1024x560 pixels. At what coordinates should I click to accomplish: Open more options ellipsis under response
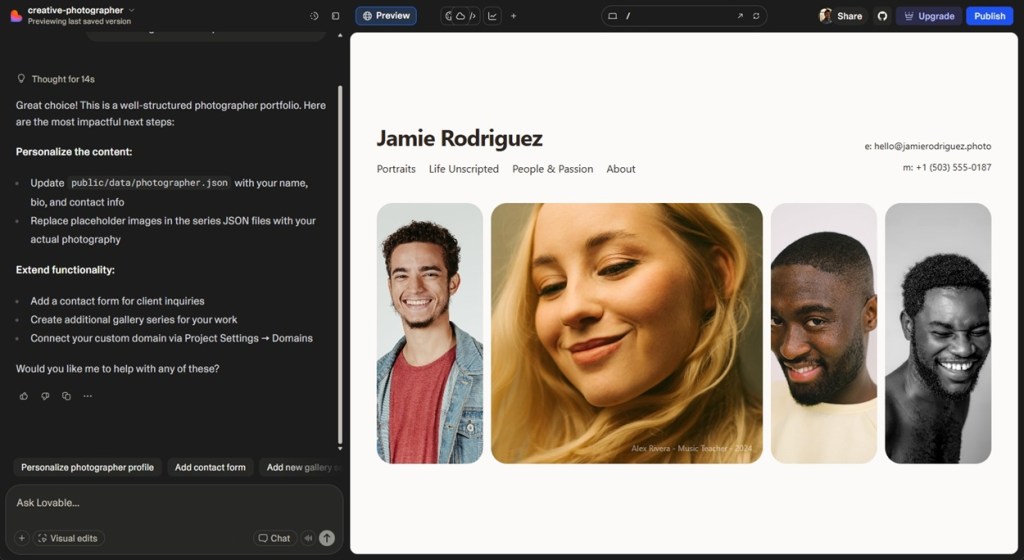click(x=88, y=396)
